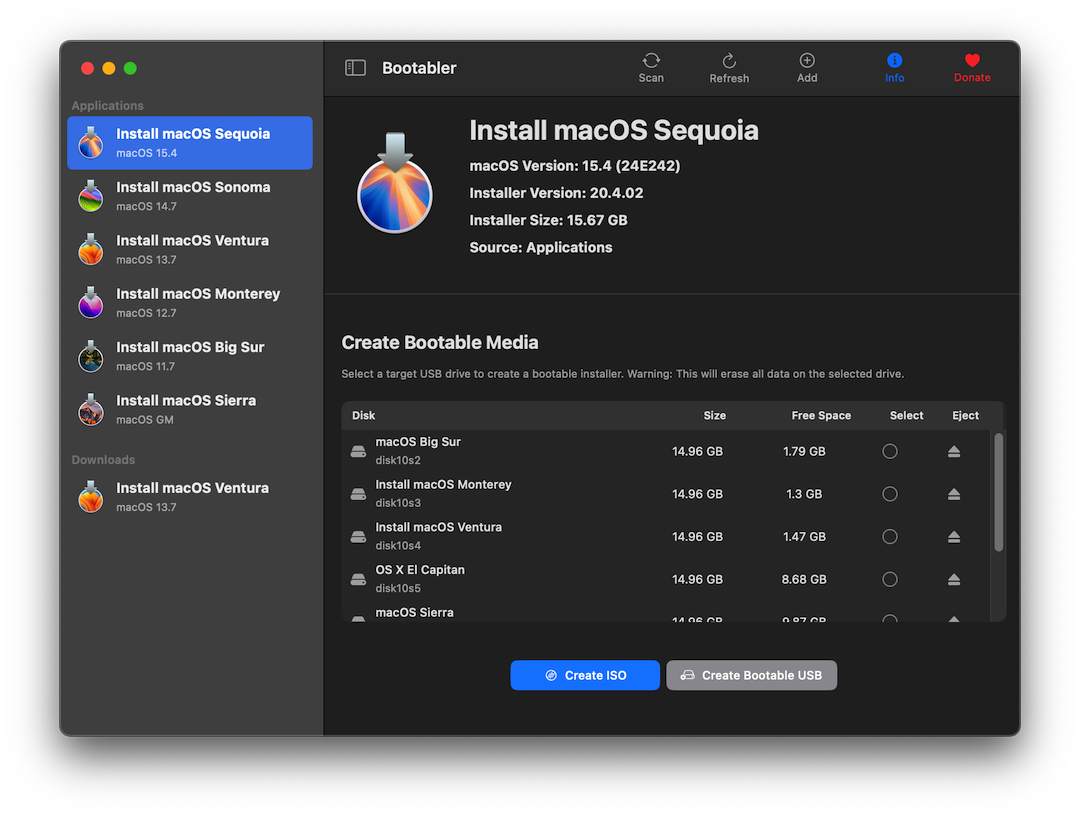This screenshot has width=1080, height=815.
Task: Minimize the Bootabler window
Action: click(x=109, y=68)
